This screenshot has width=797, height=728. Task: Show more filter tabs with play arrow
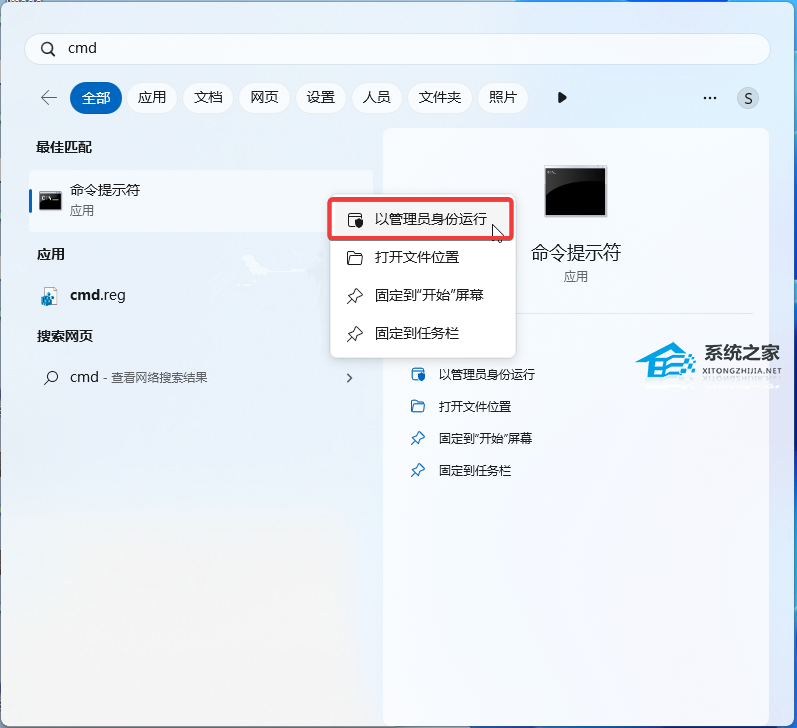point(562,97)
